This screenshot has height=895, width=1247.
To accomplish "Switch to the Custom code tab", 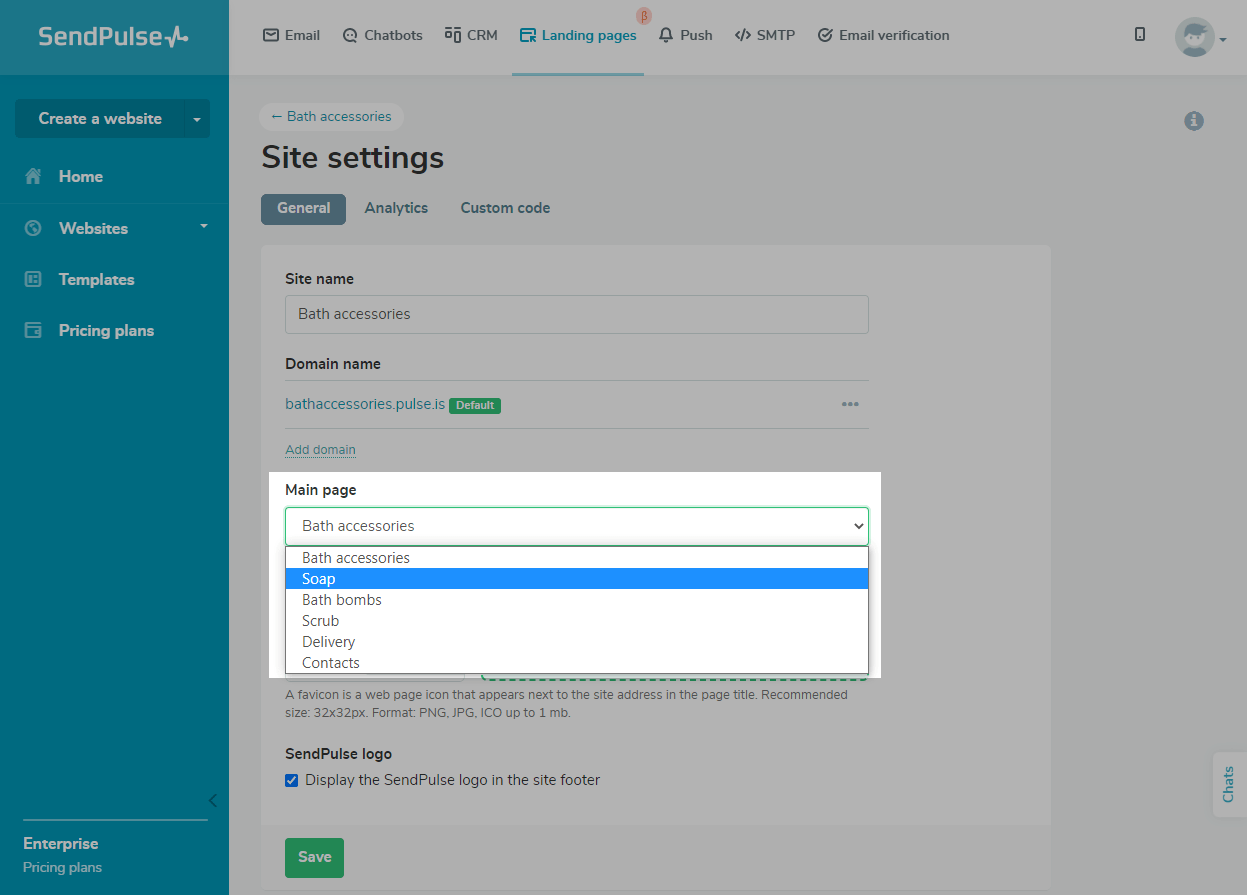I will pos(505,208).
